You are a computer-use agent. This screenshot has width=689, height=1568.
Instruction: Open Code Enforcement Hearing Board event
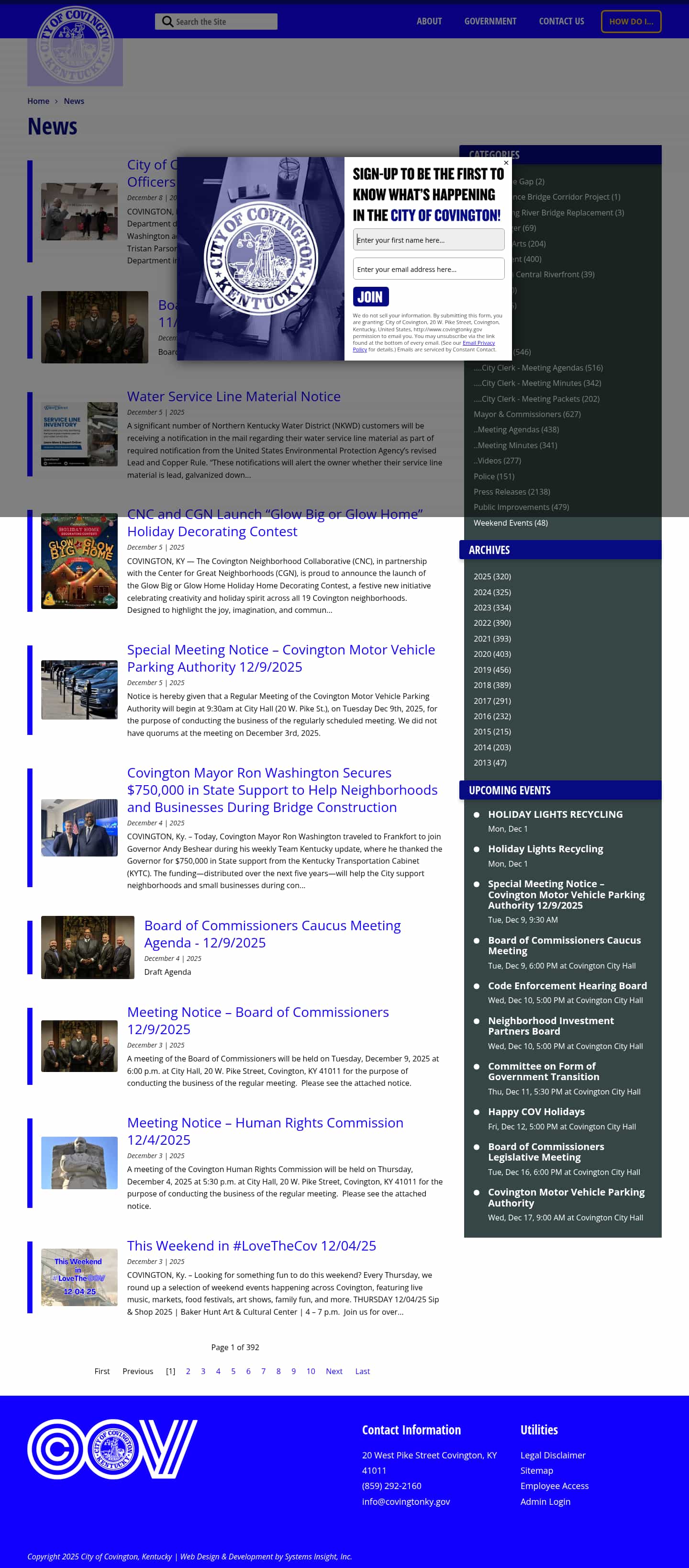point(567,986)
